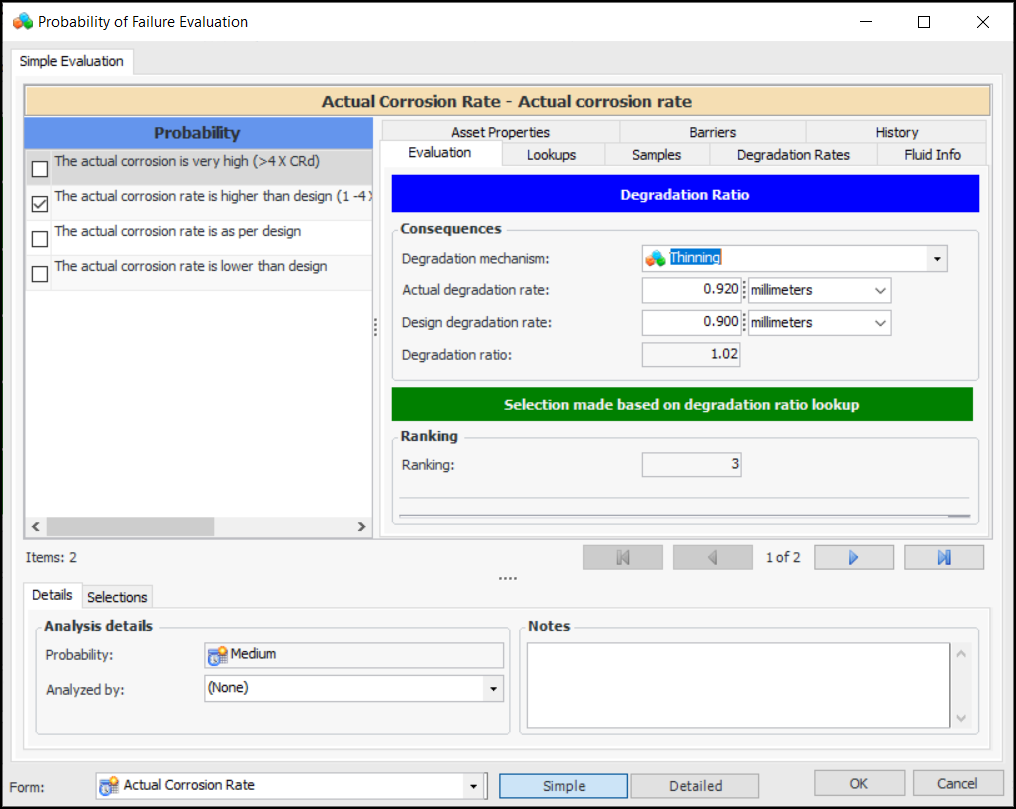Click inside the Notes text area
Image resolution: width=1016 pixels, height=809 pixels.
737,685
